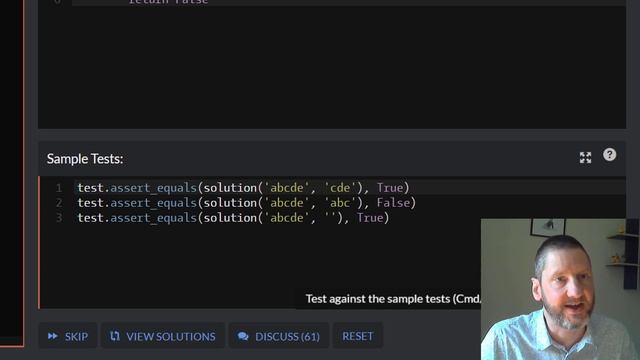The height and width of the screenshot is (360, 640).
Task: Reset the code with RESET button
Action: [358, 336]
